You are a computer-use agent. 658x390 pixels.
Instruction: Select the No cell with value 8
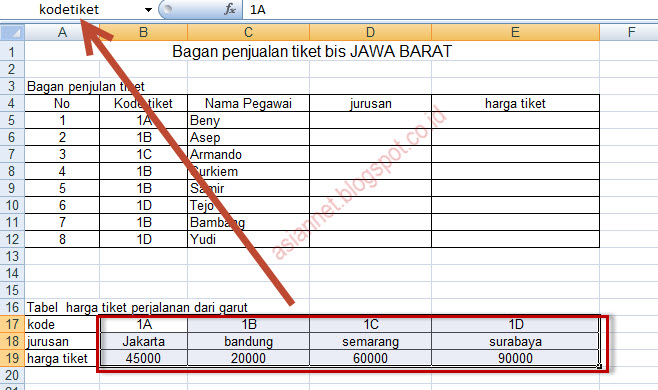point(62,239)
